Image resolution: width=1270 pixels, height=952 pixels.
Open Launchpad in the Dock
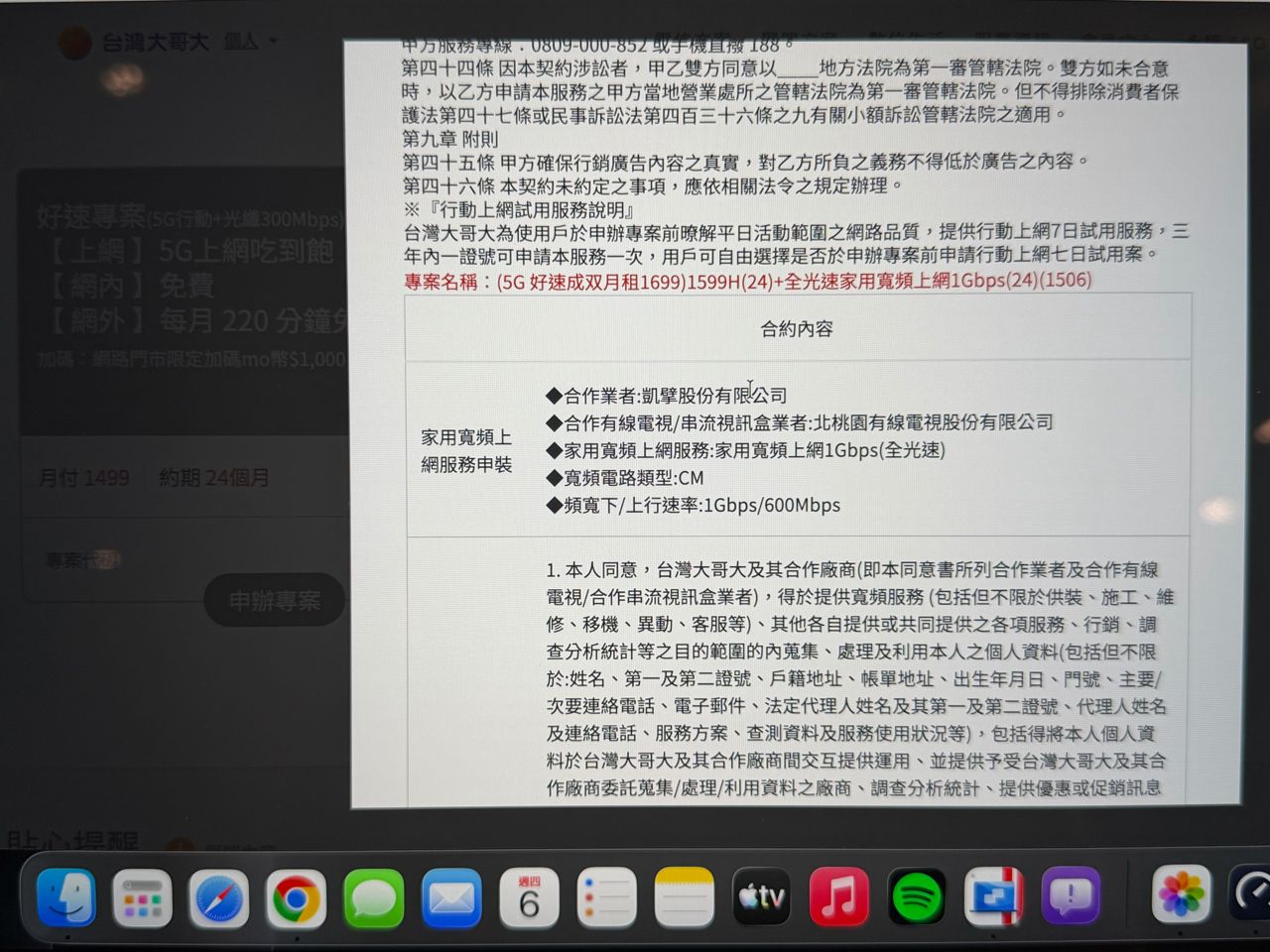pyautogui.click(x=143, y=898)
